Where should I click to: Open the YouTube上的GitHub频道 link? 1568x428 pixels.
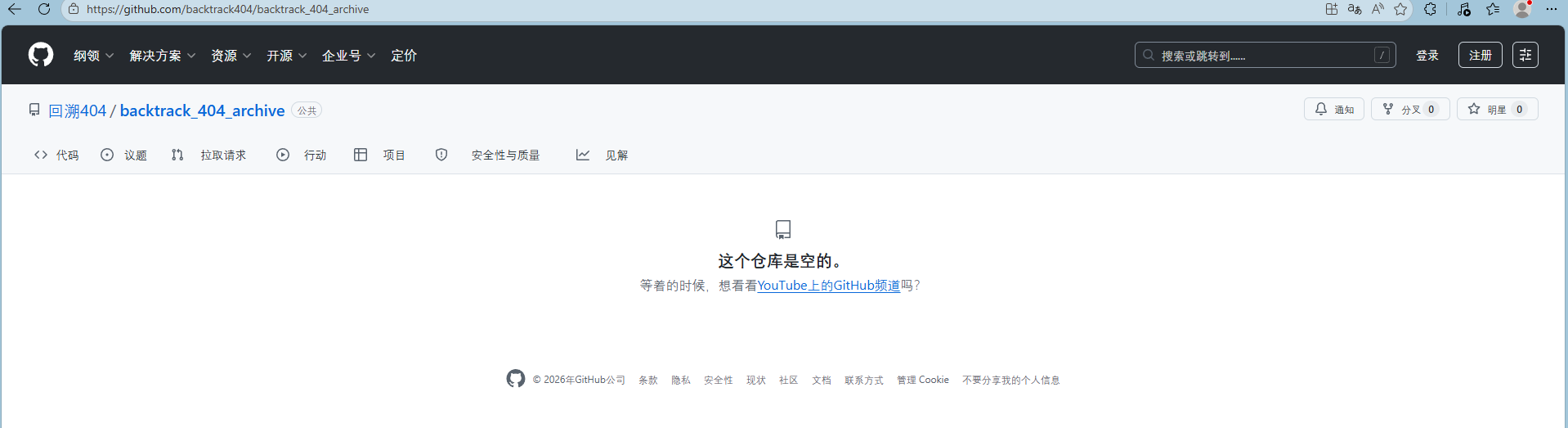tap(828, 286)
